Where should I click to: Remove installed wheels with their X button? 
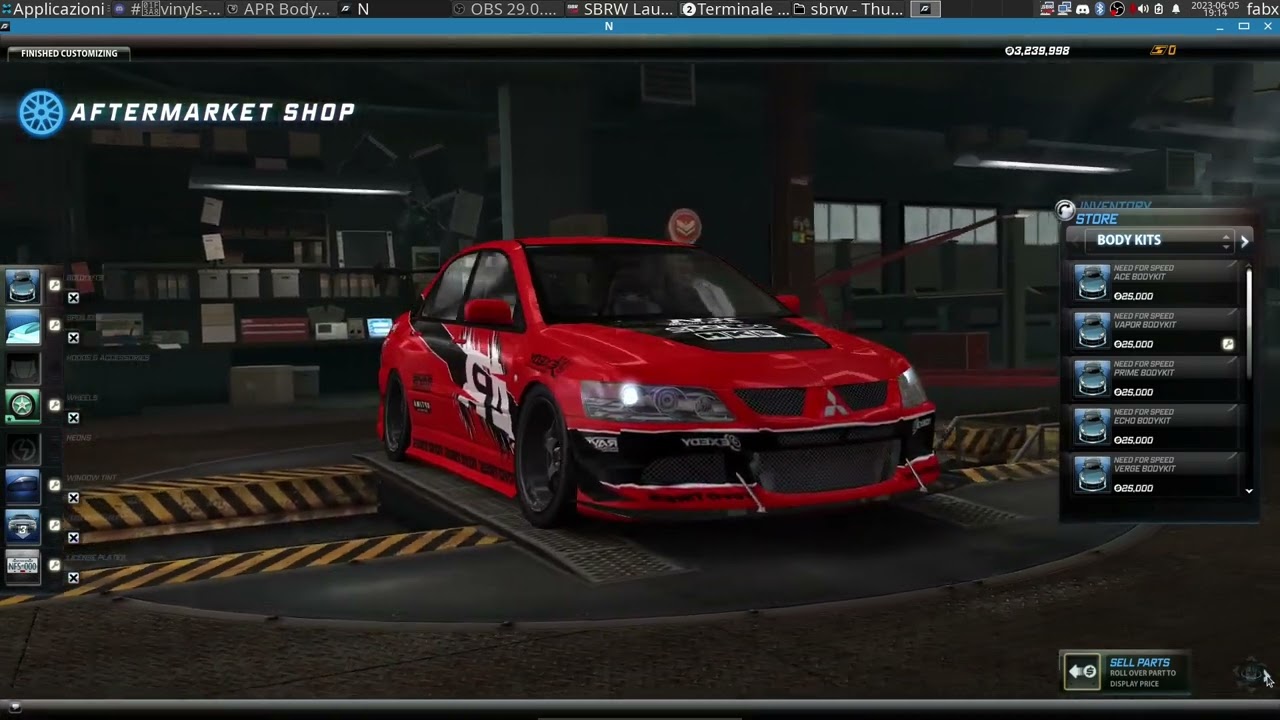[x=73, y=418]
